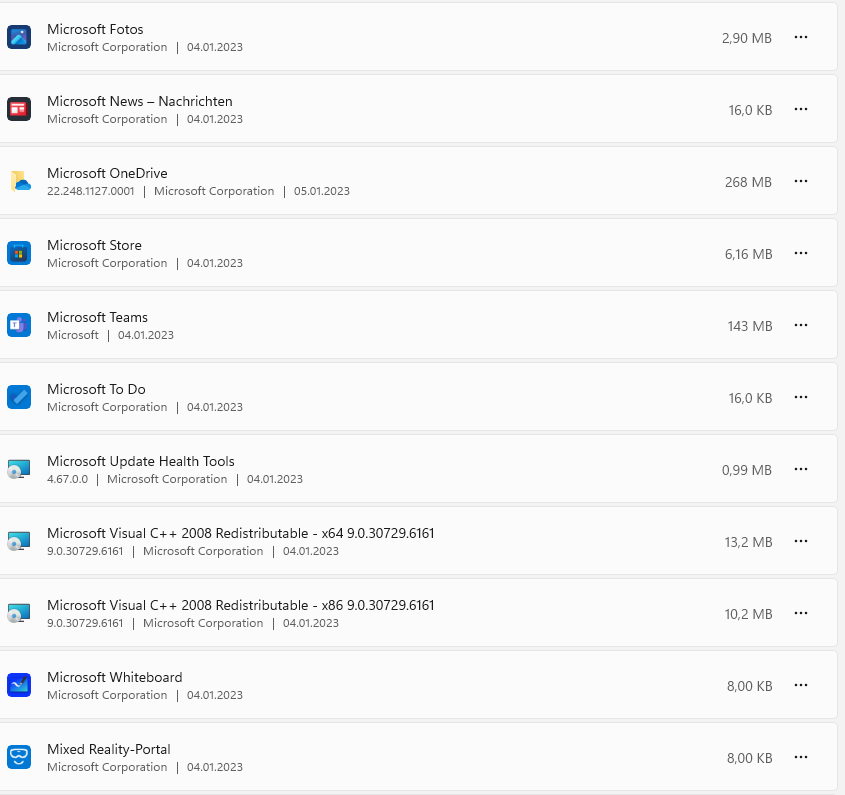Select the Microsoft To Do app name

[96, 389]
